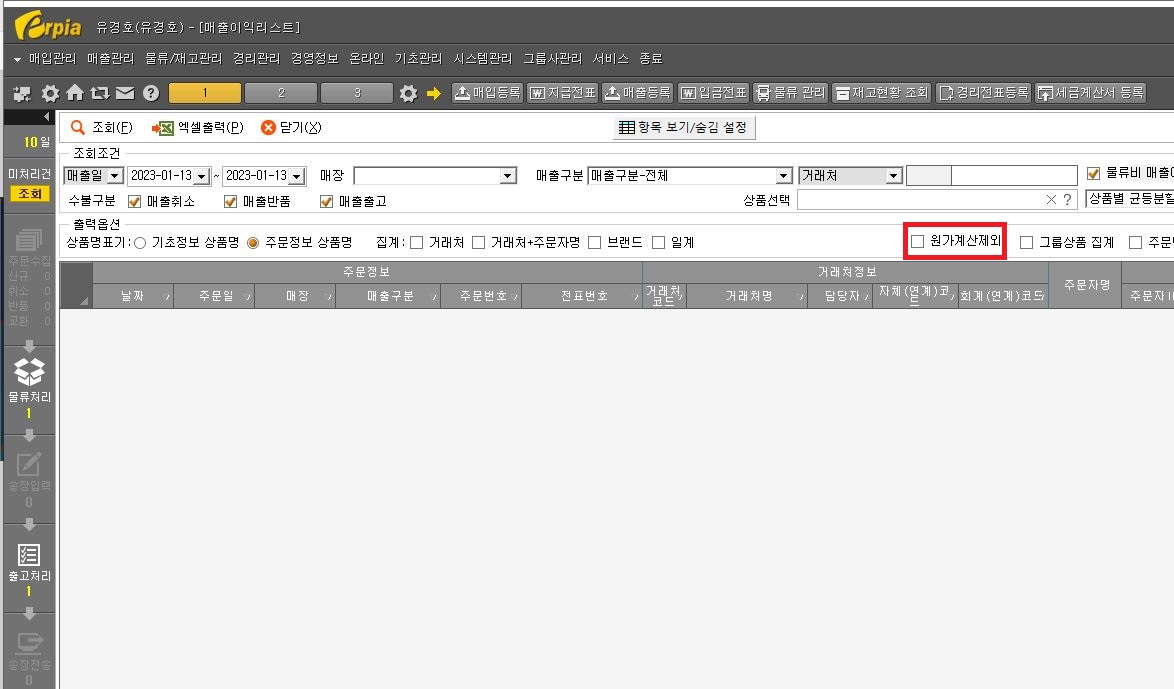Screen dimensions: 1174x689
Task: Click question mark in 상품선택 field
Action: click(1068, 199)
